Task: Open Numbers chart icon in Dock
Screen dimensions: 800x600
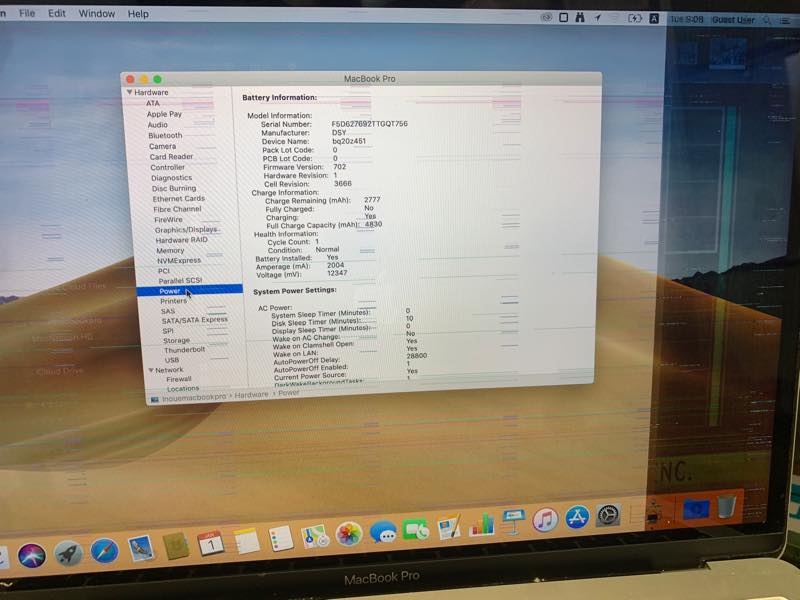Action: 482,524
